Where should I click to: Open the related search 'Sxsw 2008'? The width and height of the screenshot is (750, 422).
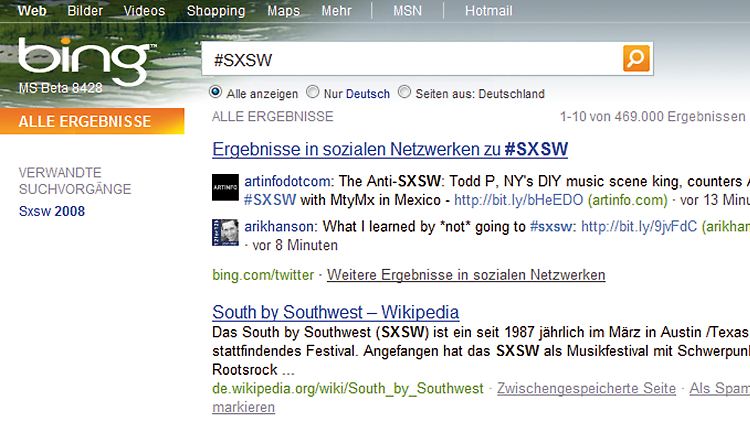(52, 211)
